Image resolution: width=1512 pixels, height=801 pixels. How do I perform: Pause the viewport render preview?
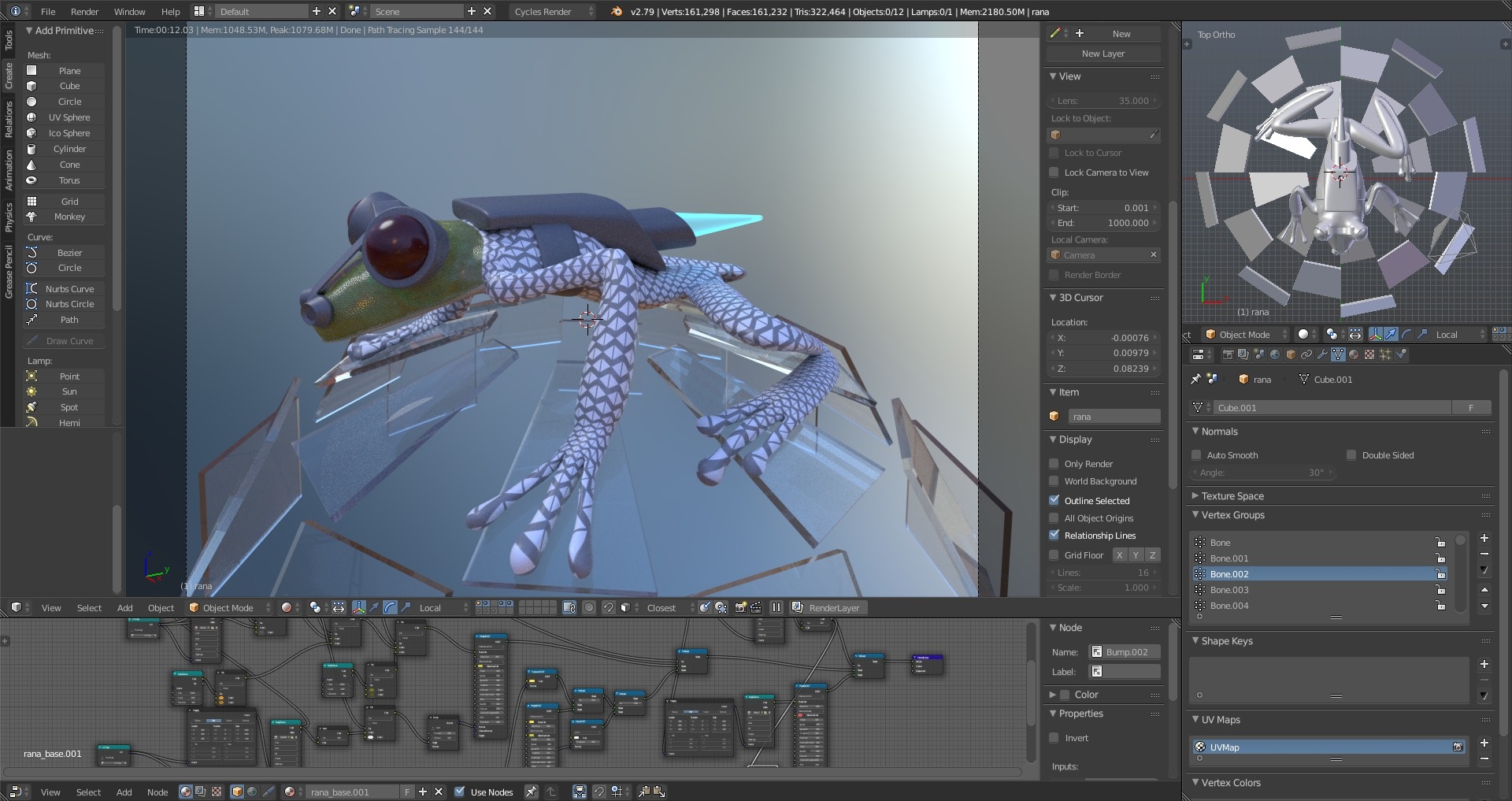(x=776, y=607)
